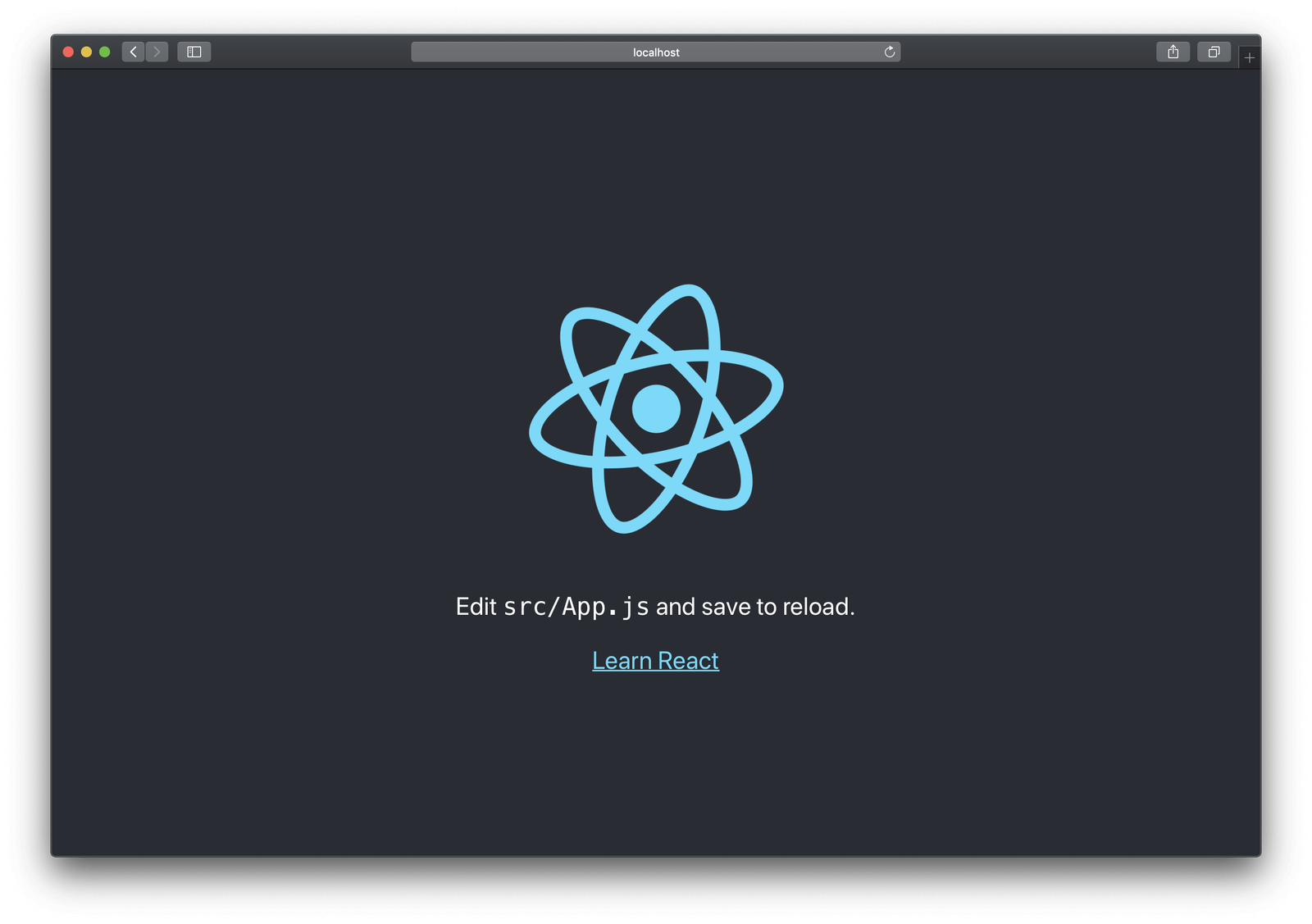
Task: Click the yellow minimize traffic light
Action: click(x=85, y=51)
